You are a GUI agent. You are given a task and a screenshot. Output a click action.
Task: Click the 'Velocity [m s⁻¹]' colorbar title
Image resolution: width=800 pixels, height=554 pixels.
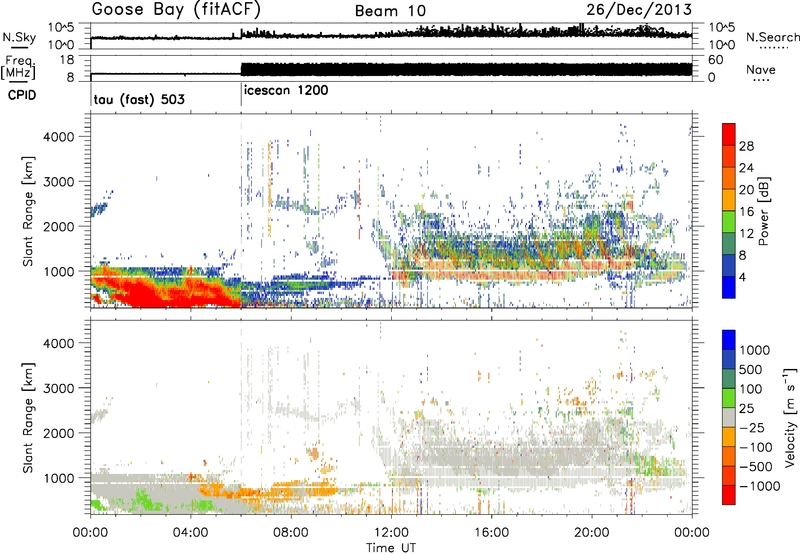pyautogui.click(x=790, y=417)
